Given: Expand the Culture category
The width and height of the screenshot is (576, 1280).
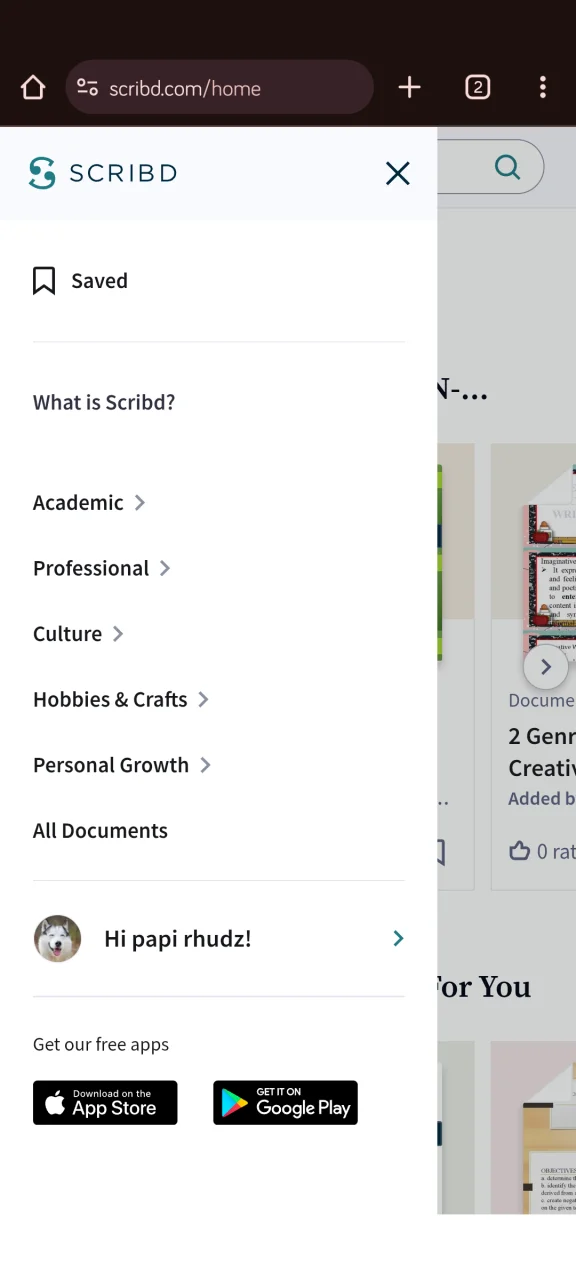Looking at the screenshot, I should click(78, 634).
